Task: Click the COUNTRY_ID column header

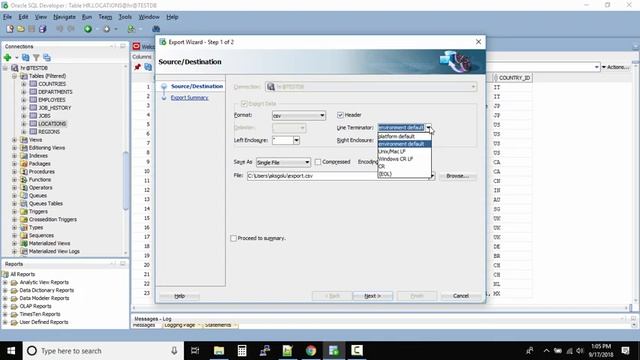Action: coord(512,78)
